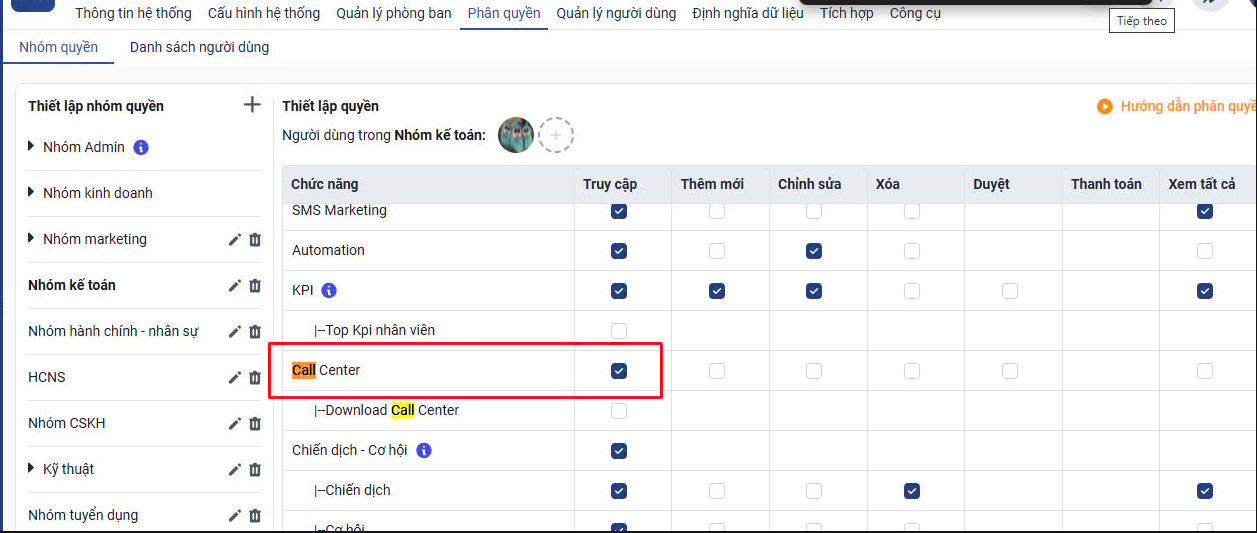Click trash icon next to HCNS
Viewport: 1257px width, 533px height.
(255, 377)
